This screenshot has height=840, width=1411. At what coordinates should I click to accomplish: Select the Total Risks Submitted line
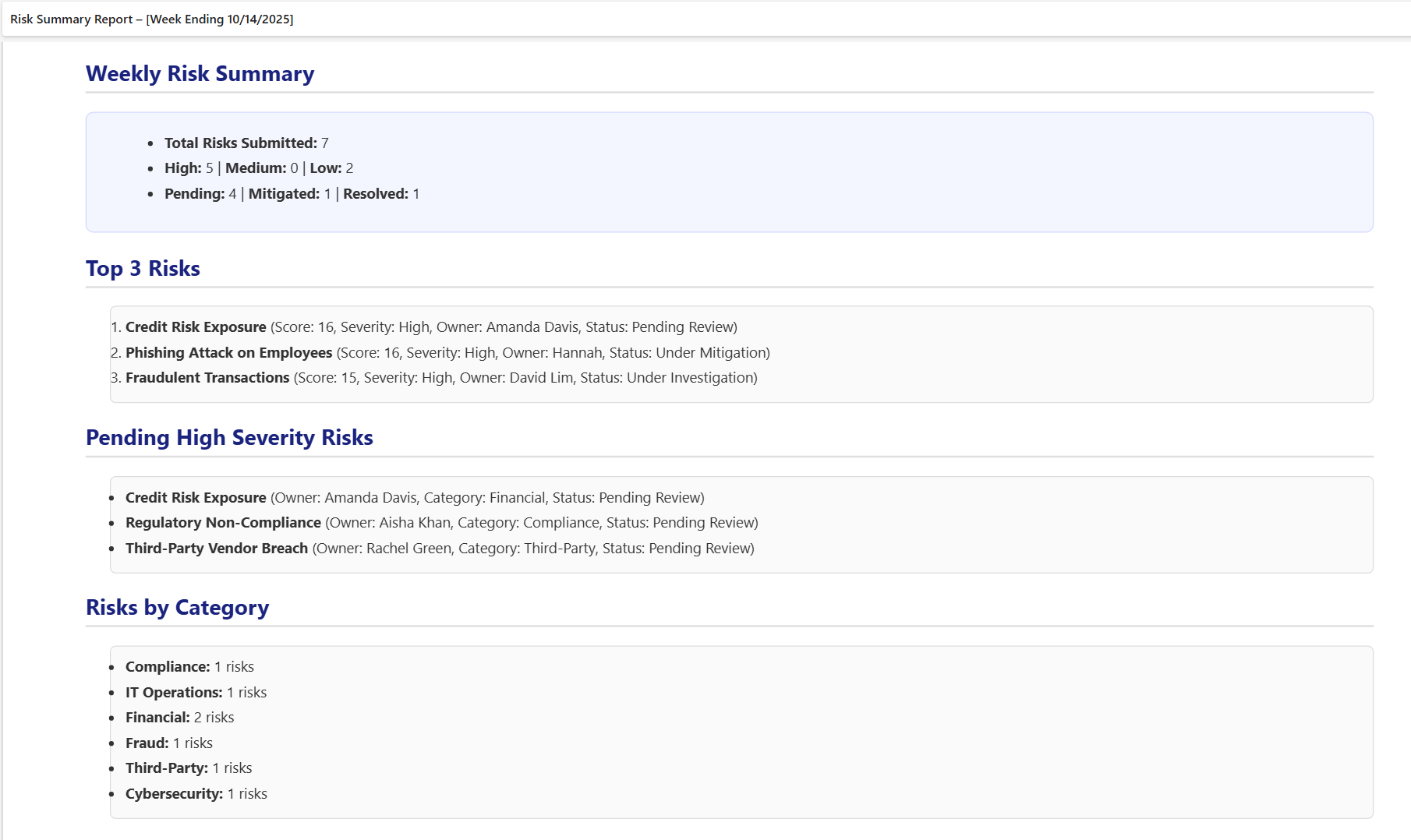click(246, 143)
